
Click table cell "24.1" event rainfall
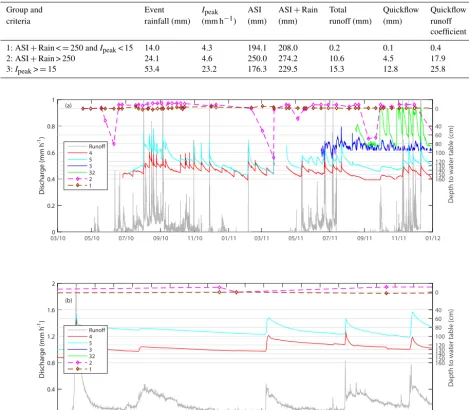152,59
